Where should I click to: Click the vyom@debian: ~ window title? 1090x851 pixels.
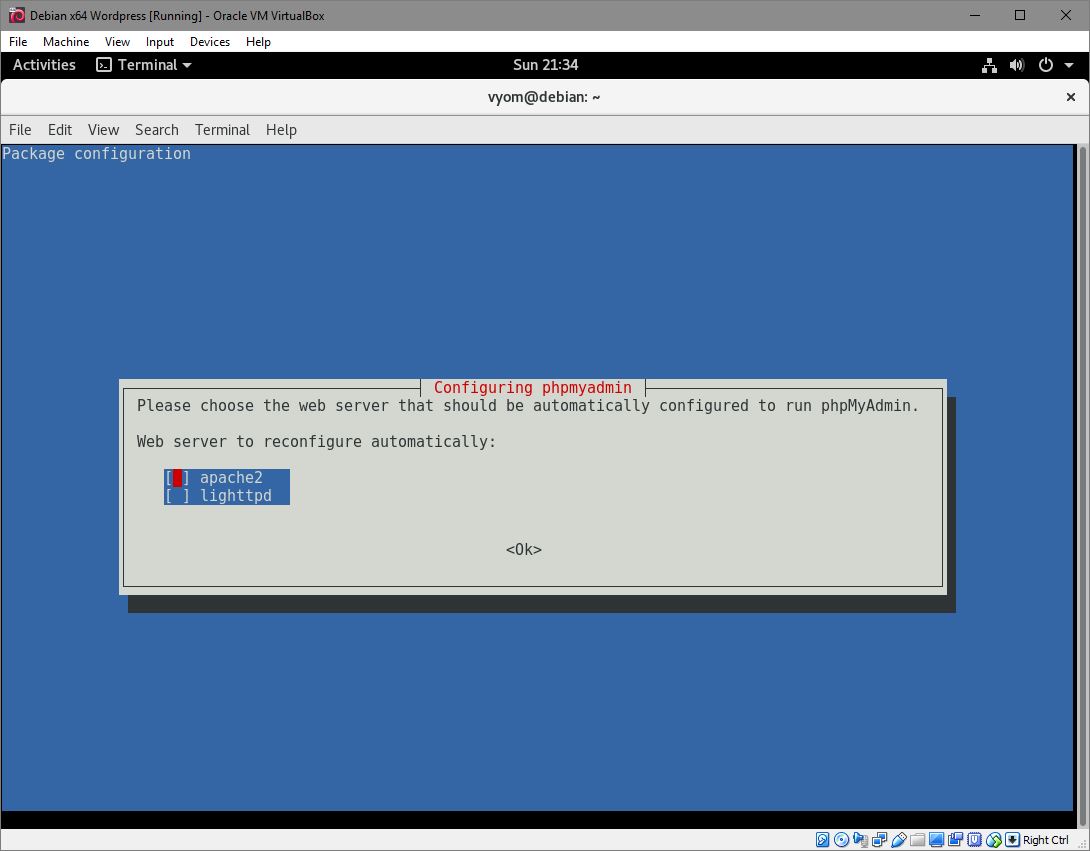(x=544, y=97)
